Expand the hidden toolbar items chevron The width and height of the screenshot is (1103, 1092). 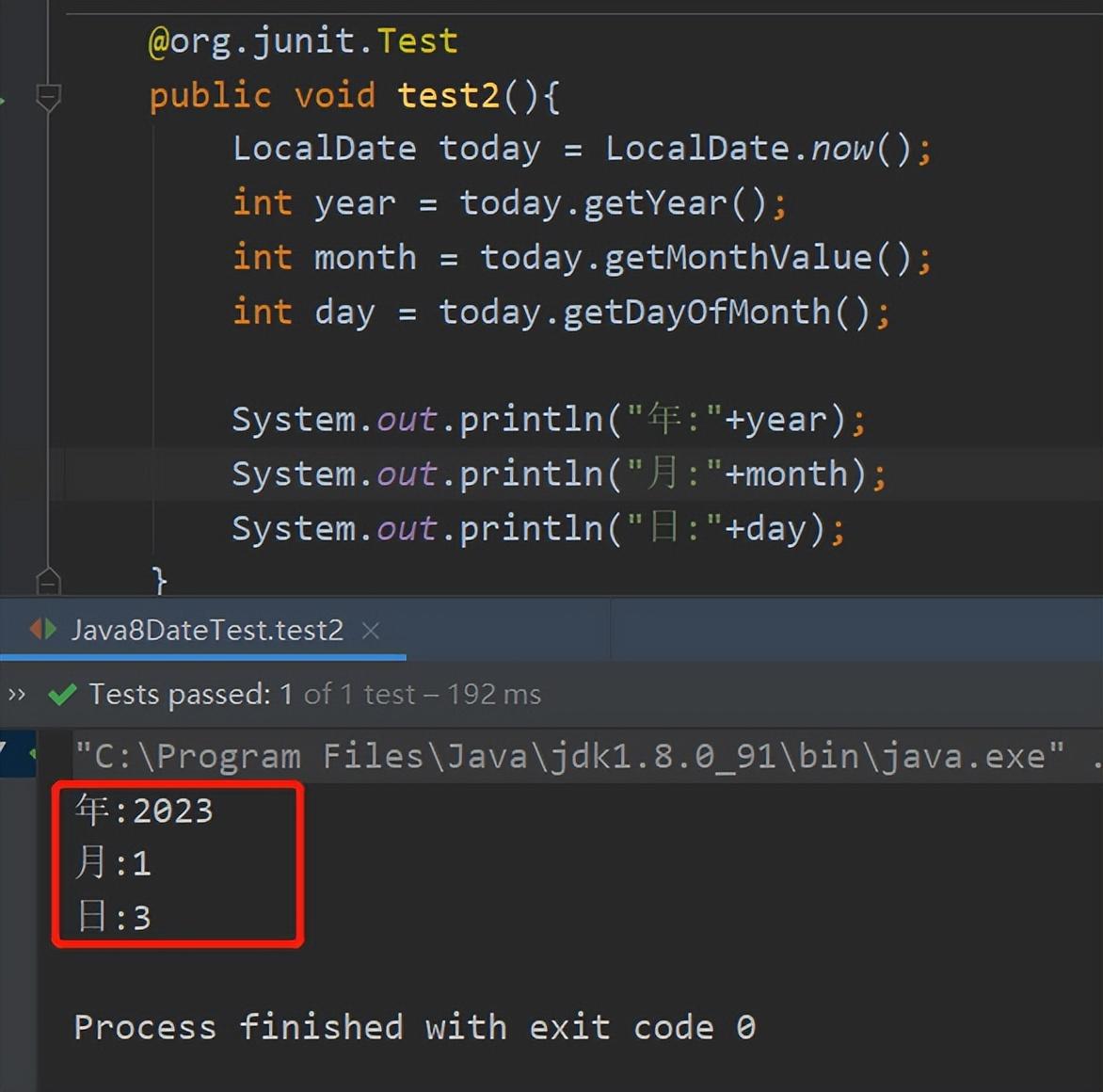click(x=17, y=695)
